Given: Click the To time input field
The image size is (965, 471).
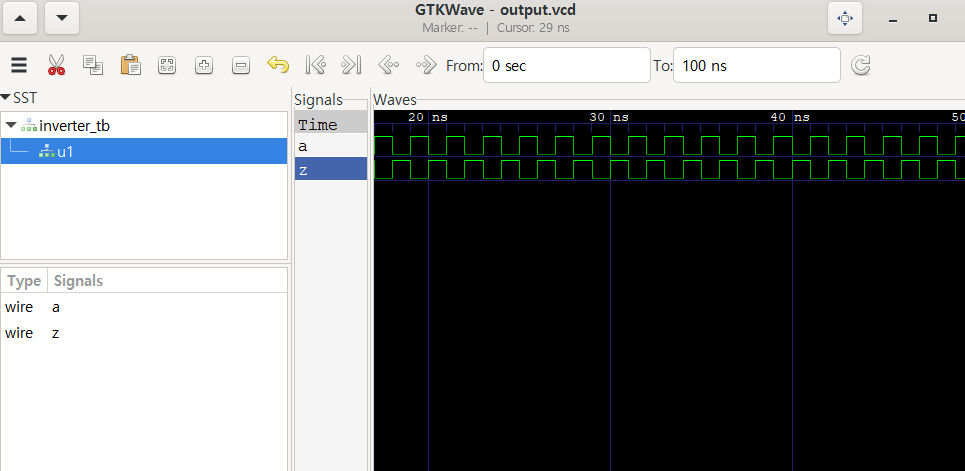Looking at the screenshot, I should (756, 65).
